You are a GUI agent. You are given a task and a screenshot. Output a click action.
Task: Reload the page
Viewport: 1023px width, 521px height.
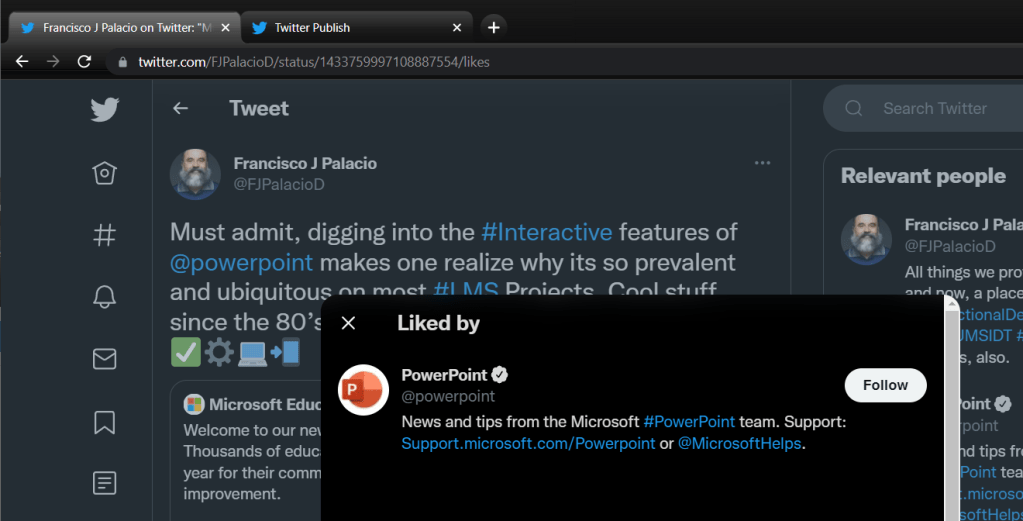tap(84, 62)
